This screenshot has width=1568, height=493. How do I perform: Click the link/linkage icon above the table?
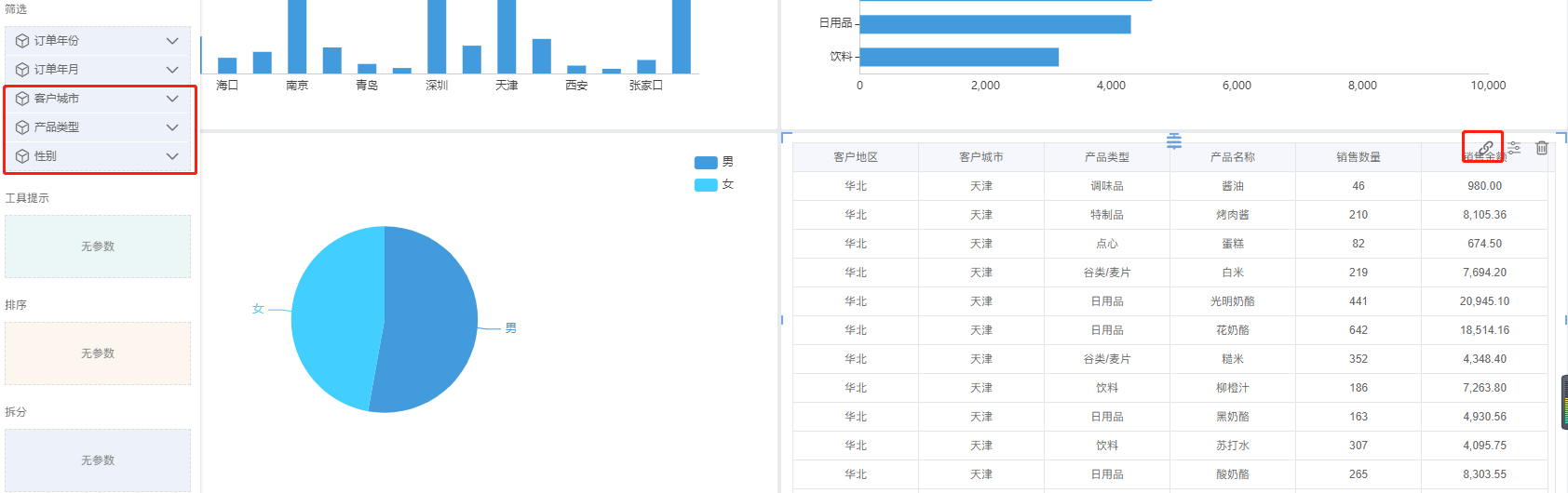[1485, 148]
